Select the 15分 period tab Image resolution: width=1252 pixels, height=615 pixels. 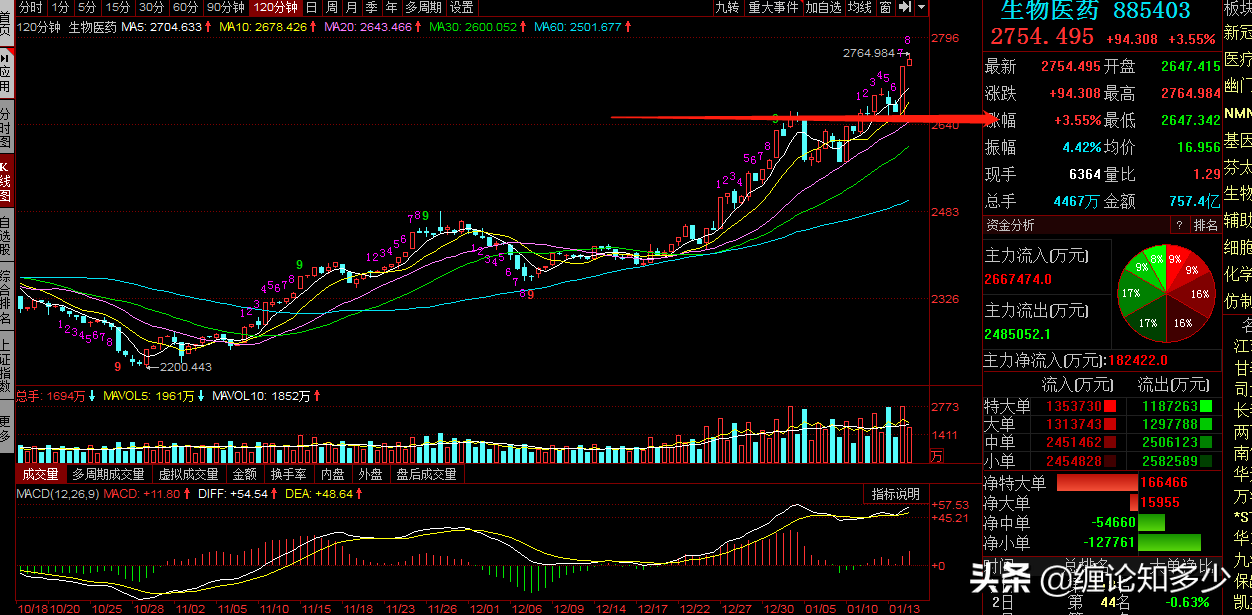[118, 7]
